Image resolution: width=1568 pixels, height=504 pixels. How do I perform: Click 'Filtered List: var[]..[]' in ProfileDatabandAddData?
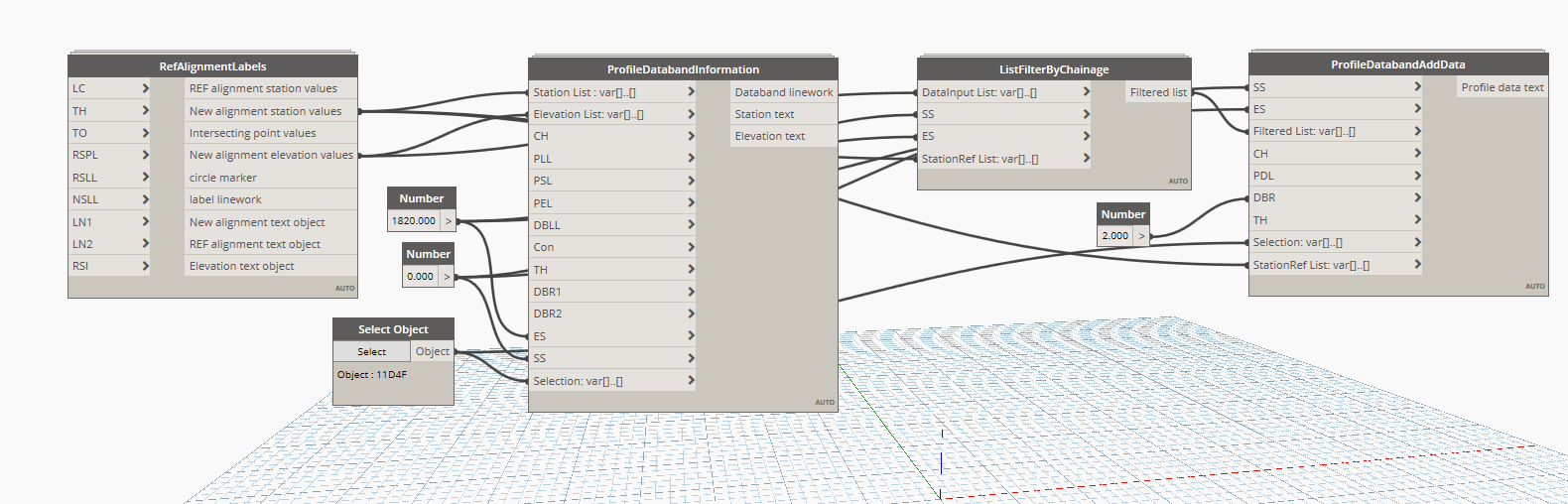(x=1336, y=131)
